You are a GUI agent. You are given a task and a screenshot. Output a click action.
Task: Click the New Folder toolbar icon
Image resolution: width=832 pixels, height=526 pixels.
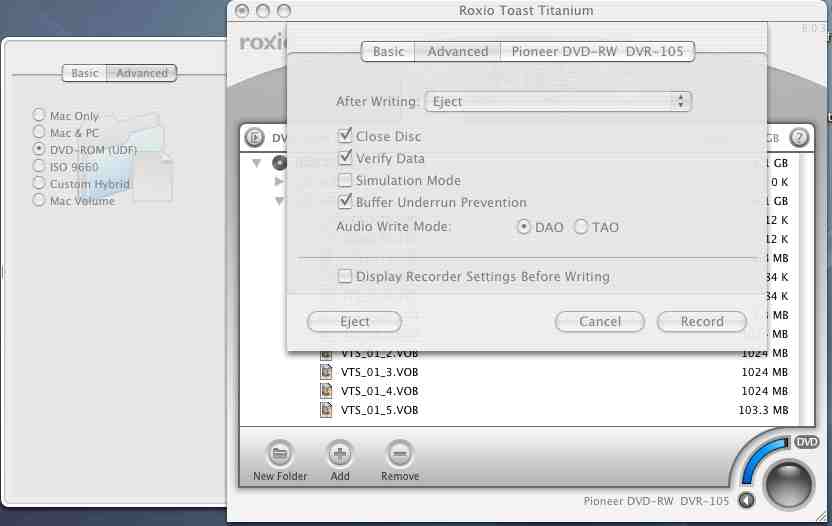pyautogui.click(x=280, y=454)
